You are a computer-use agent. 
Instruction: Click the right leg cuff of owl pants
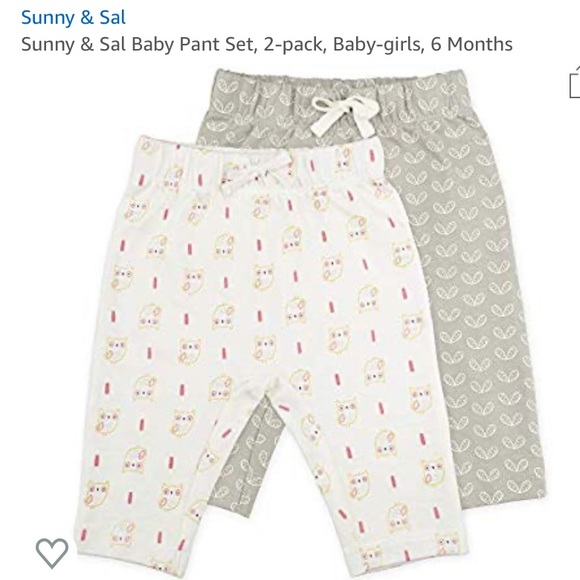(409, 559)
